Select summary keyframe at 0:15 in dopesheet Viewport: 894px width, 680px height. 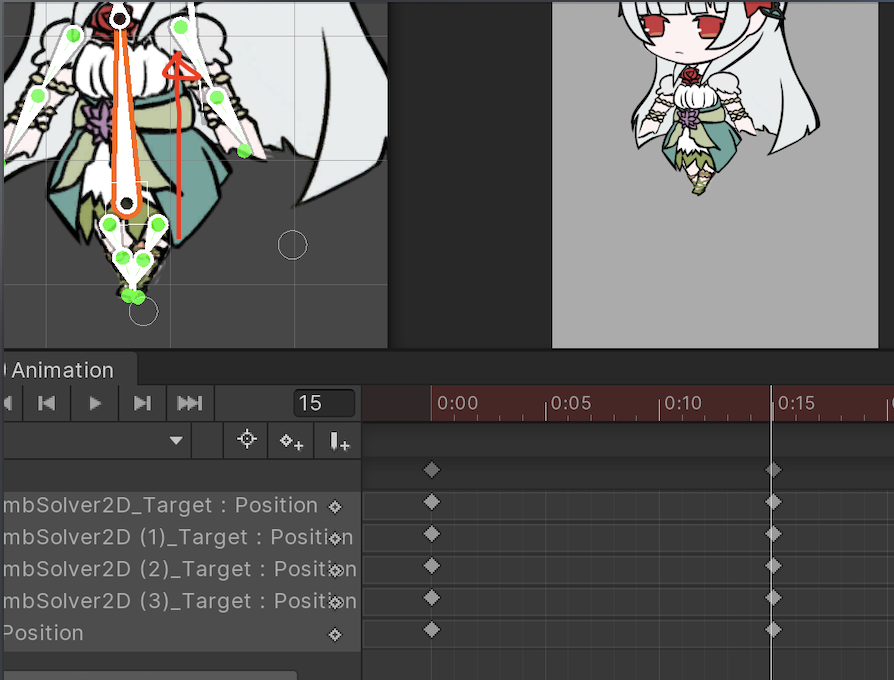point(773,470)
